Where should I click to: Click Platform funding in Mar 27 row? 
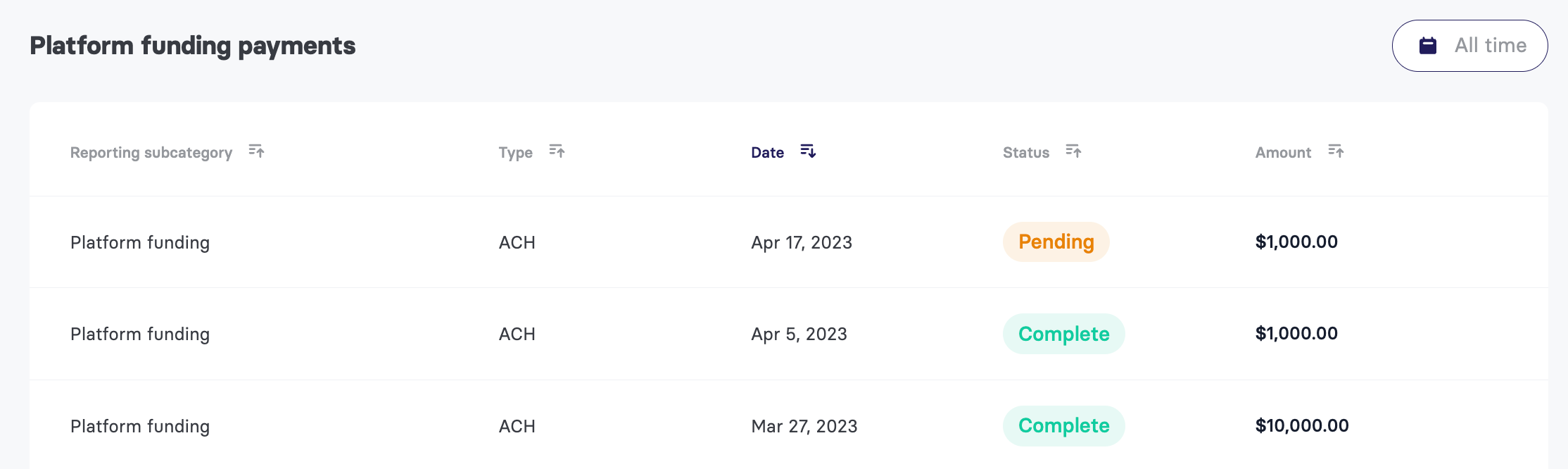click(140, 427)
